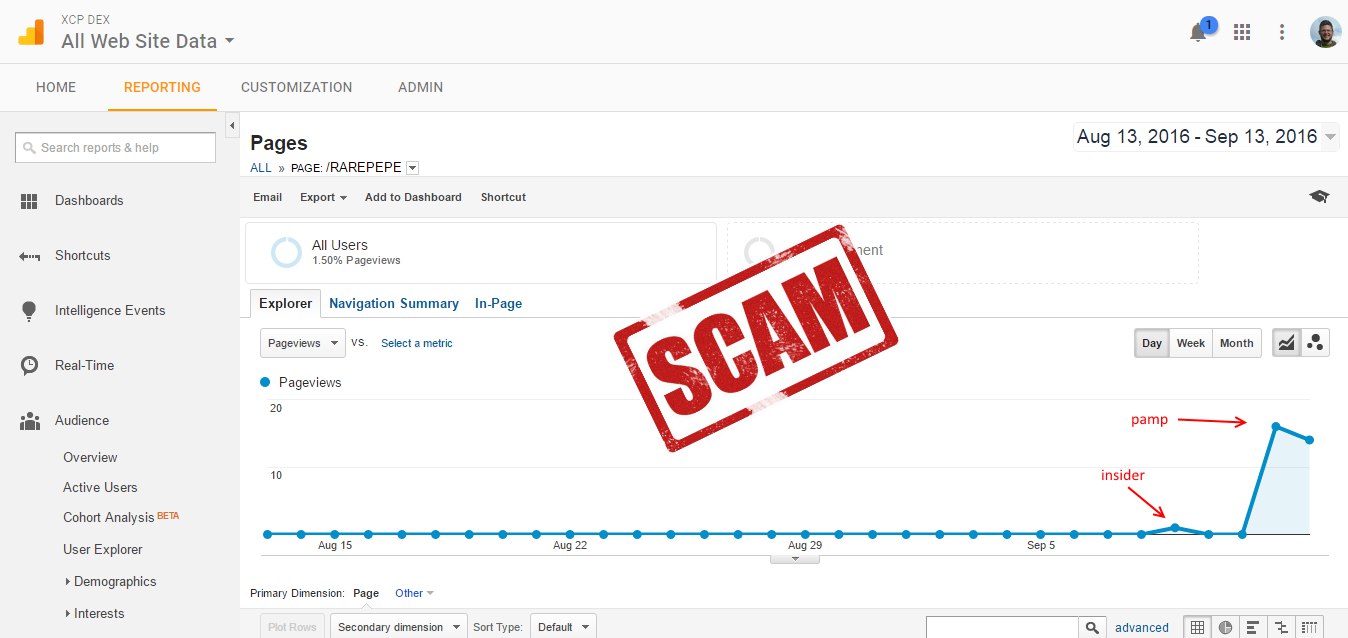Open User Explorer in the sidebar
1348x638 pixels.
pyautogui.click(x=103, y=550)
